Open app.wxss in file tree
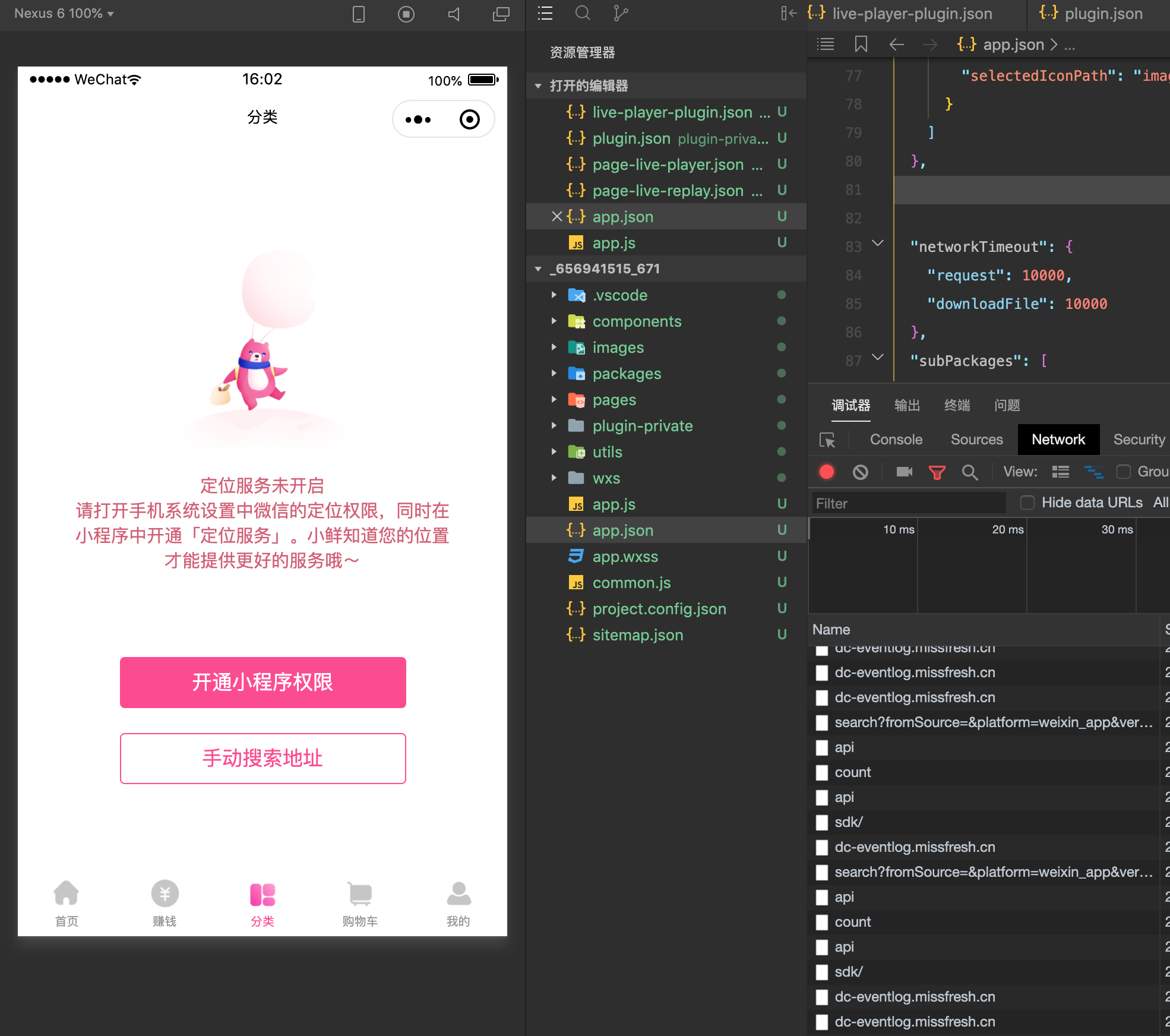This screenshot has height=1036, width=1170. (666, 557)
